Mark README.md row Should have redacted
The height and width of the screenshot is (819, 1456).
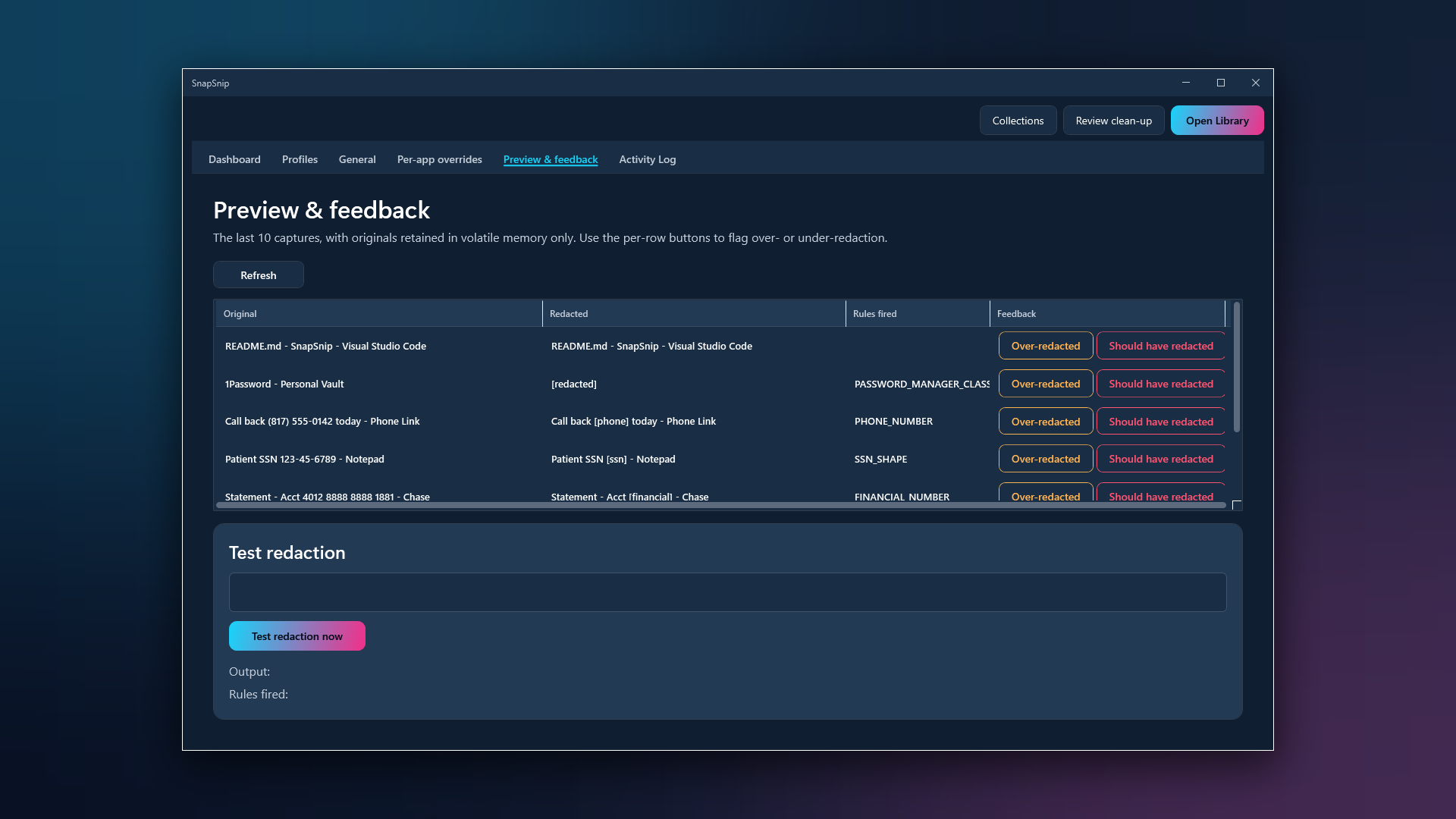[1160, 346]
